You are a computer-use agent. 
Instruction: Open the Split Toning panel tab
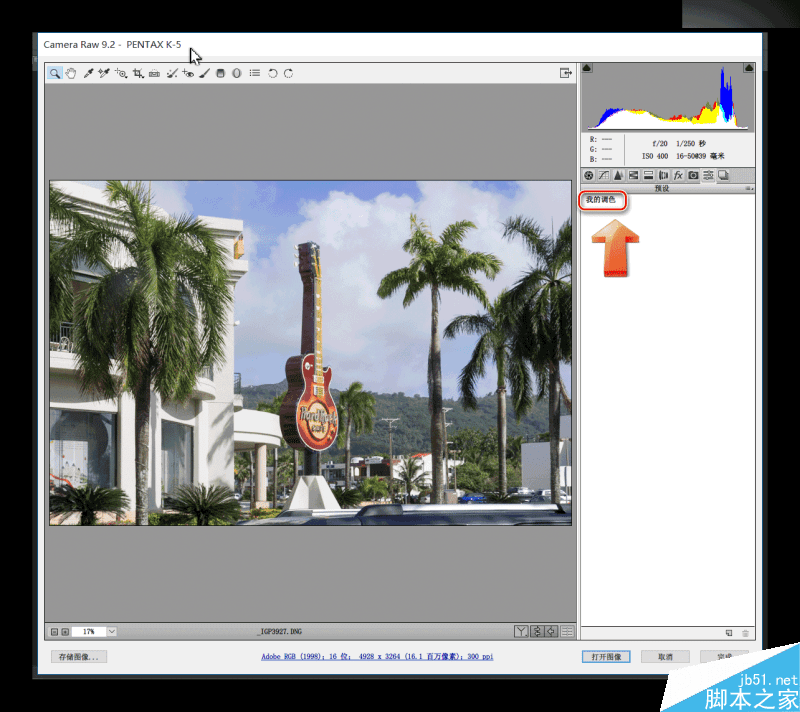pyautogui.click(x=648, y=175)
